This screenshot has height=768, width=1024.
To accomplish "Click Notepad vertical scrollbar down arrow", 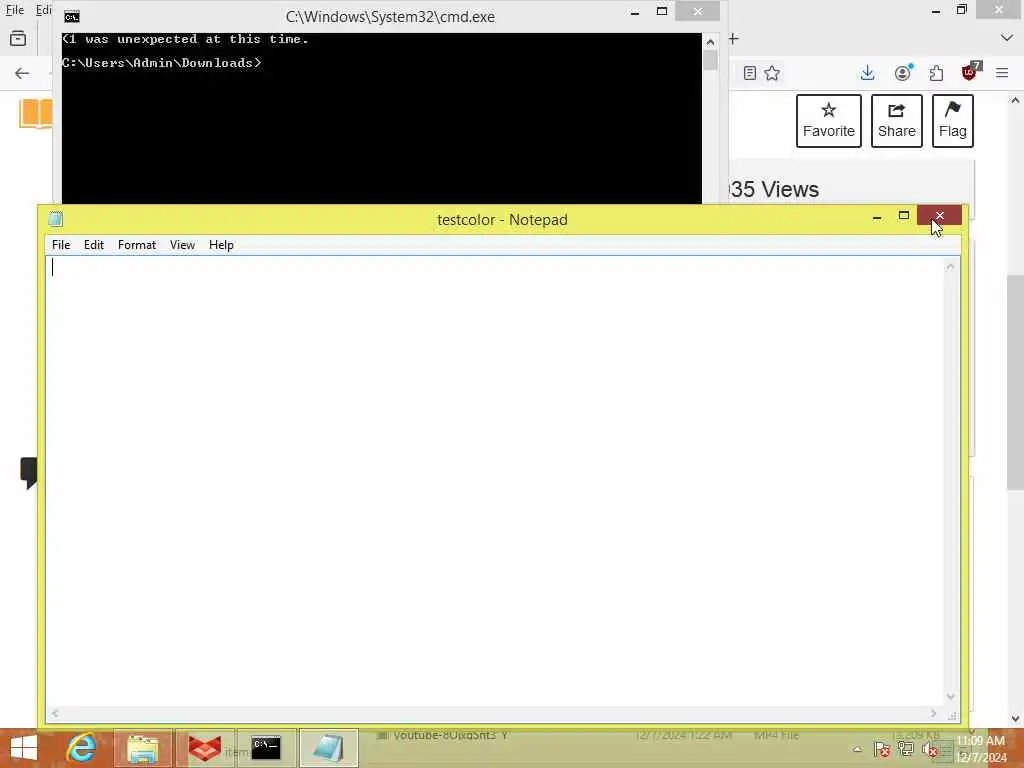I will click(x=950, y=697).
